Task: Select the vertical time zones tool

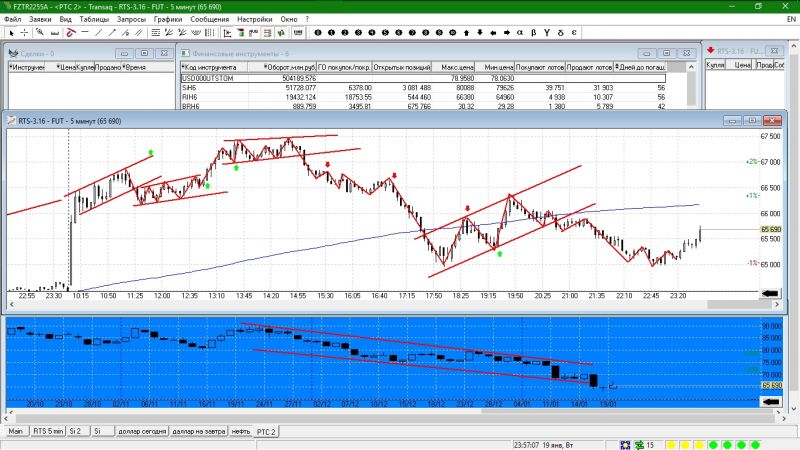Action: point(209,33)
